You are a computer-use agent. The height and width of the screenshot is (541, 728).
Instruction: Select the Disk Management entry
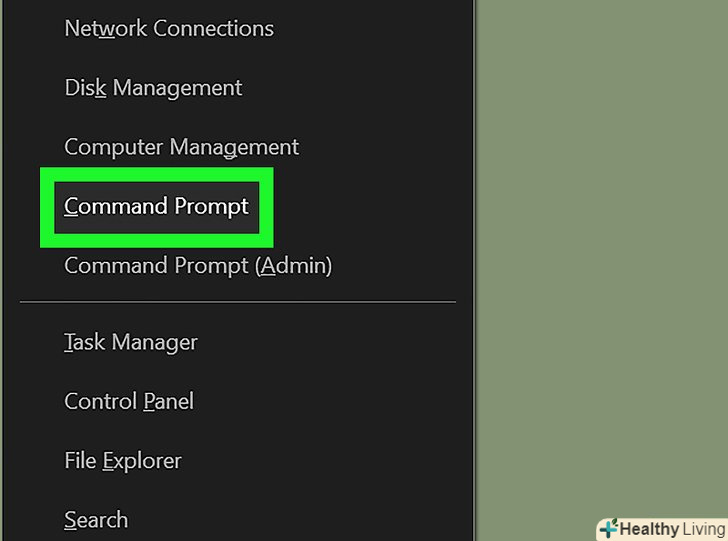(153, 88)
